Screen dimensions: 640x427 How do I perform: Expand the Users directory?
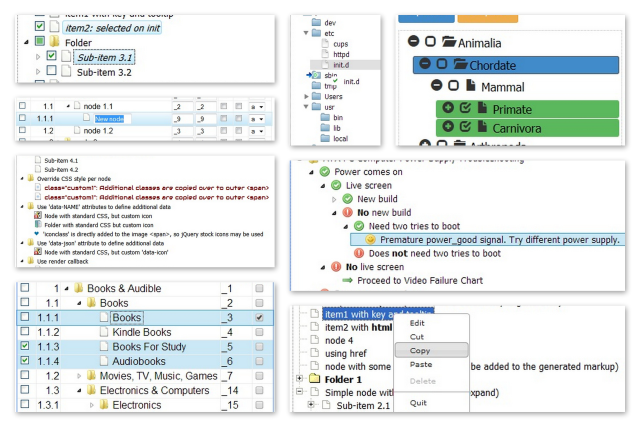[306, 96]
